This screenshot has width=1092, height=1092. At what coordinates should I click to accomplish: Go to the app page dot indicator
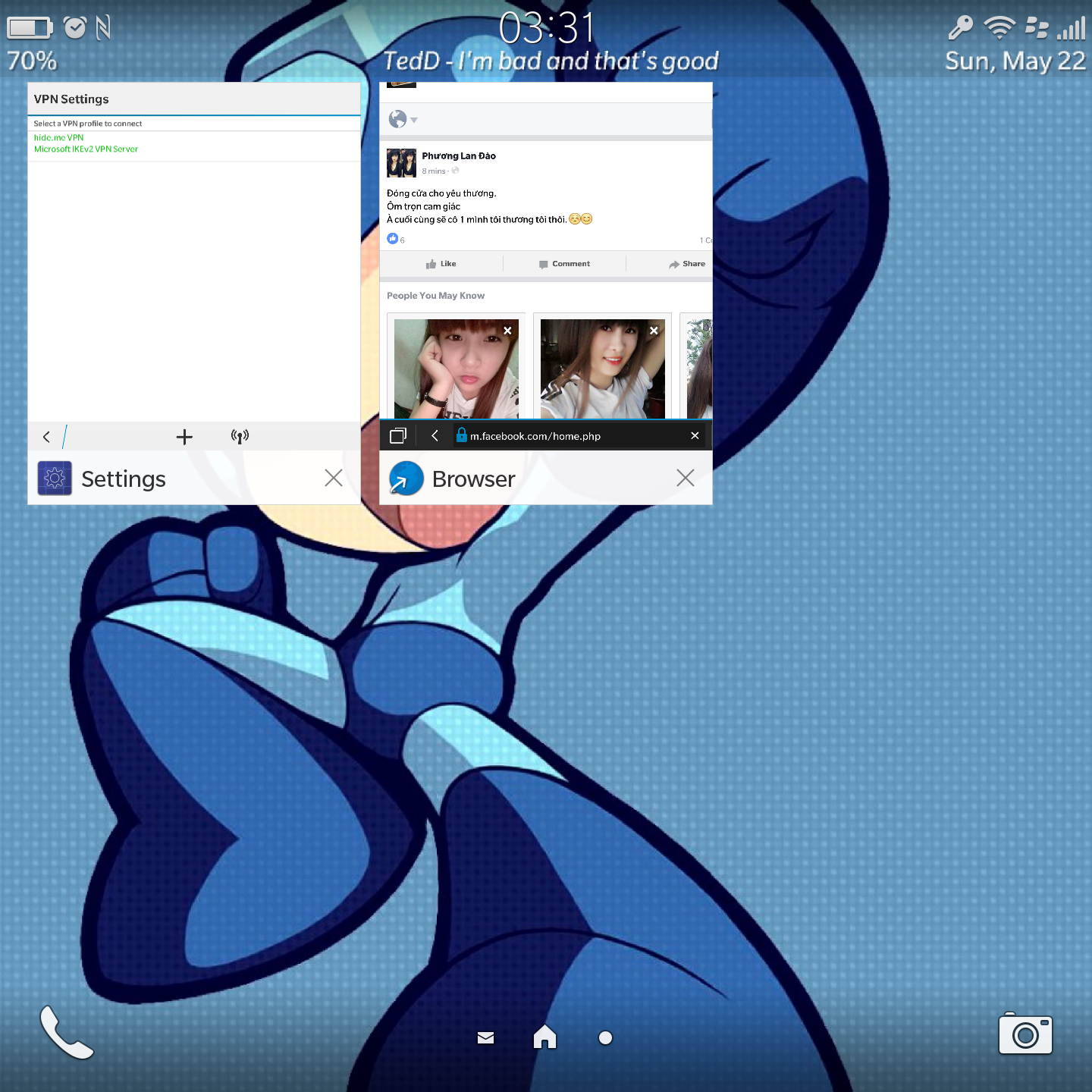coord(605,1038)
